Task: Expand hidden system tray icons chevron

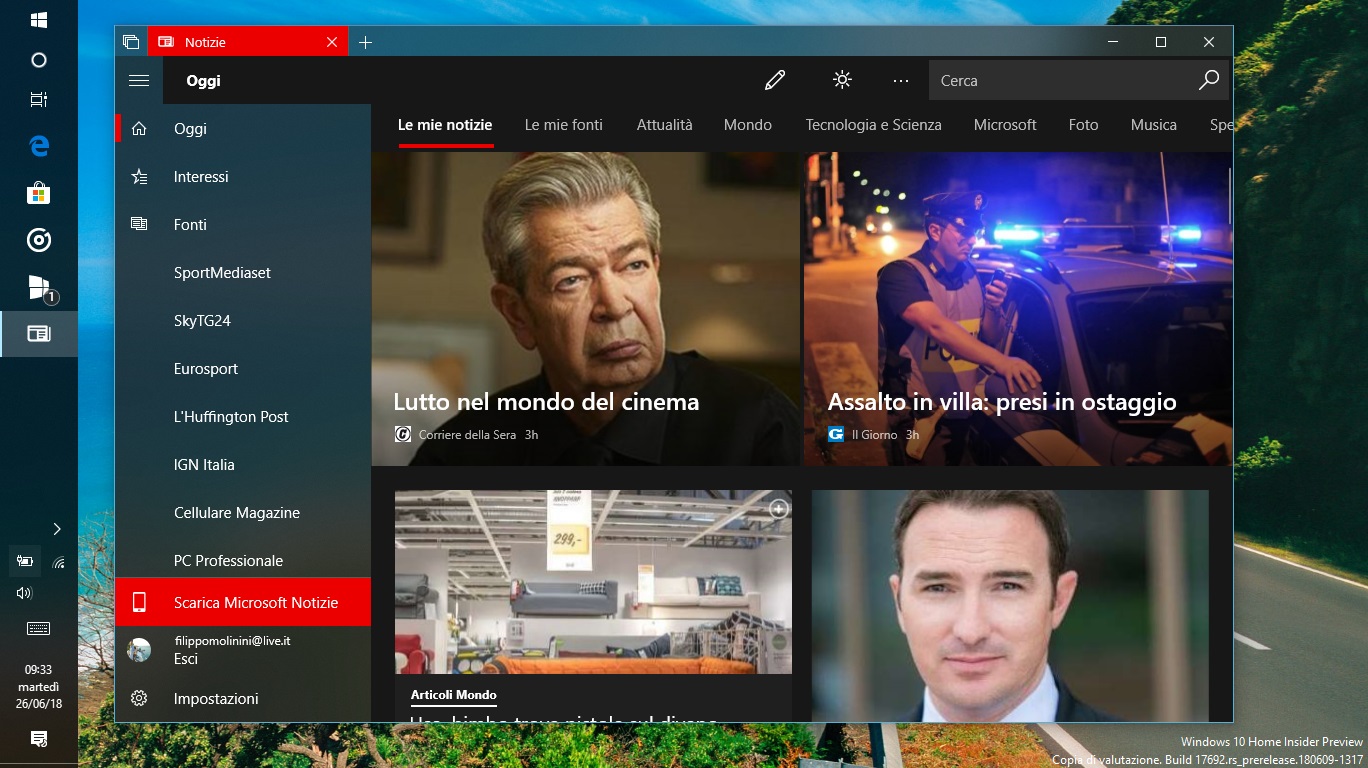Action: (57, 529)
